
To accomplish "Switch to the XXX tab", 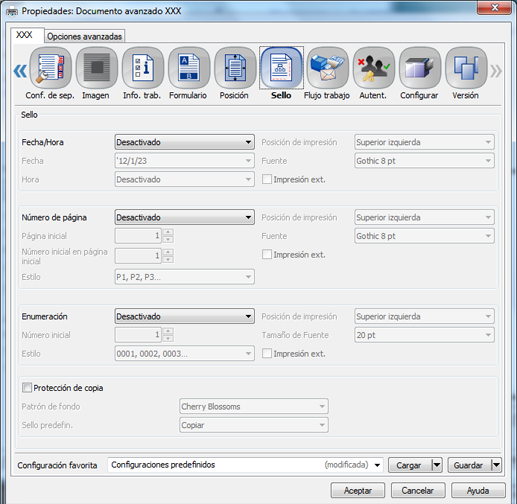I will (x=27, y=35).
